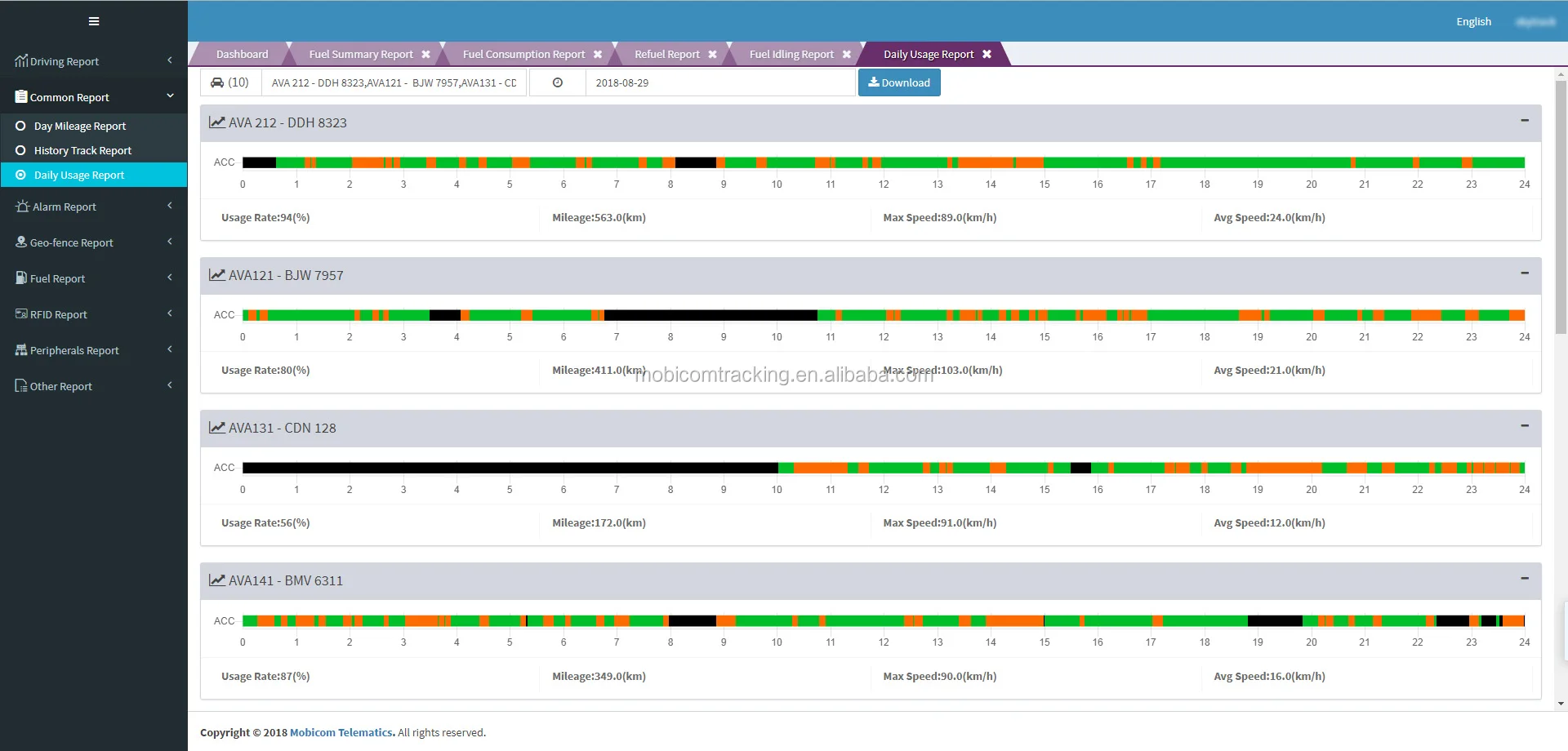This screenshot has width=1568, height=751.
Task: Open the Fuel Consumption Report tab
Action: coord(523,55)
